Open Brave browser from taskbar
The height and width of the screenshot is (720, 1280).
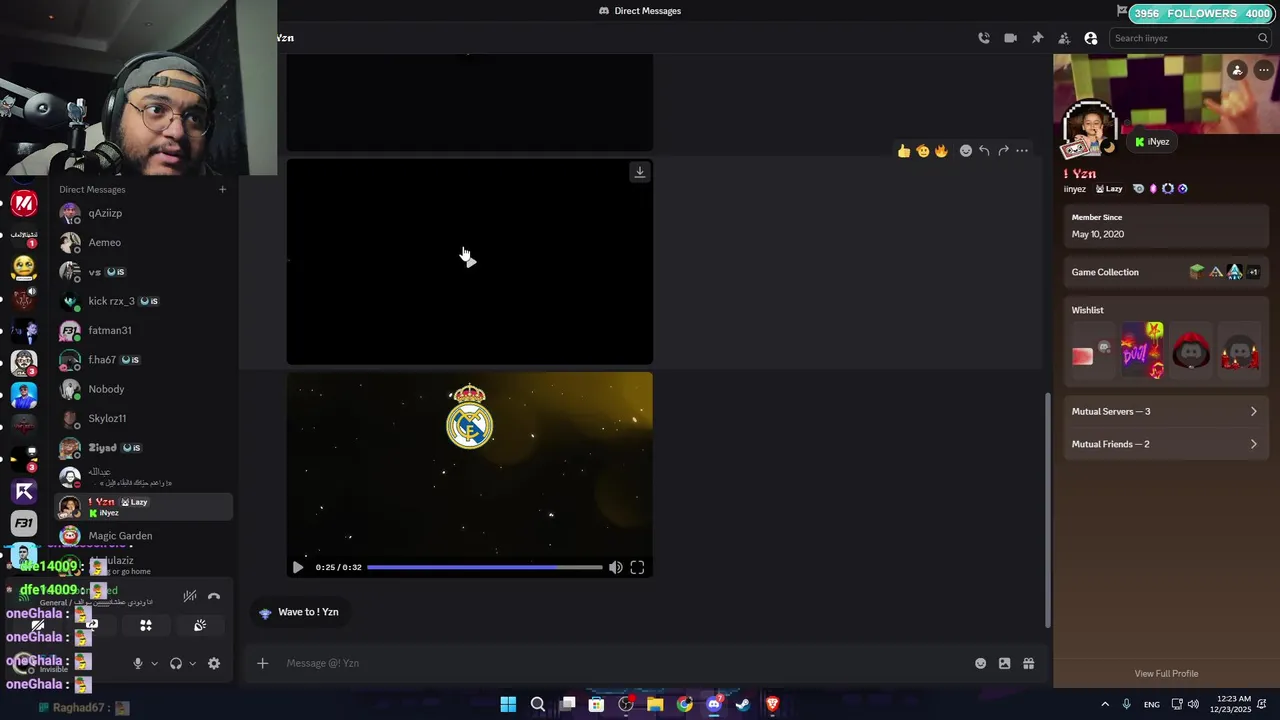pyautogui.click(x=772, y=704)
